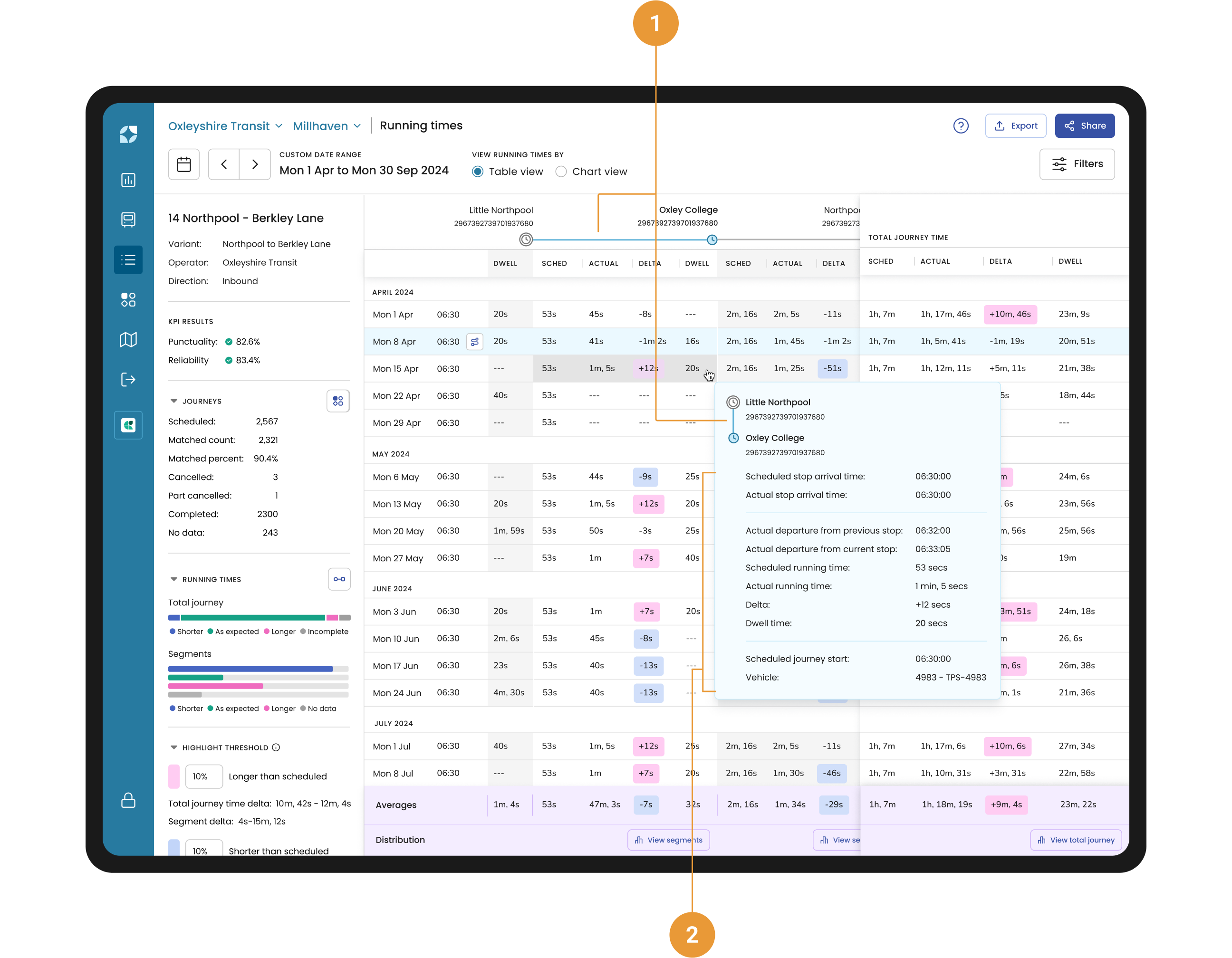Open View total journey distribution
Image resolution: width=1232 pixels, height=958 pixels.
coord(1075,840)
